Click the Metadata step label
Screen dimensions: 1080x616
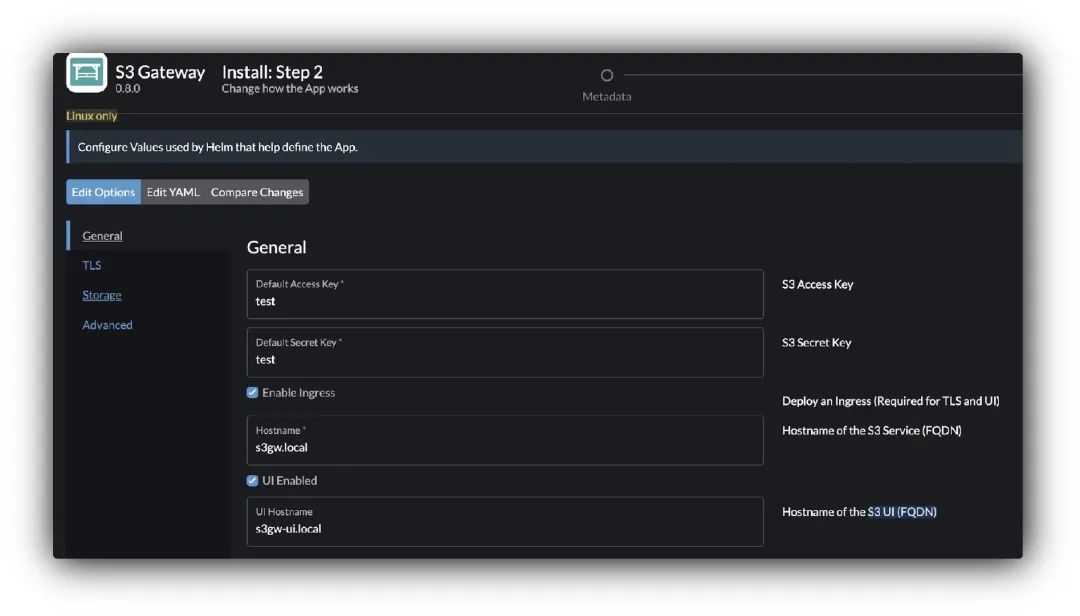click(x=607, y=96)
